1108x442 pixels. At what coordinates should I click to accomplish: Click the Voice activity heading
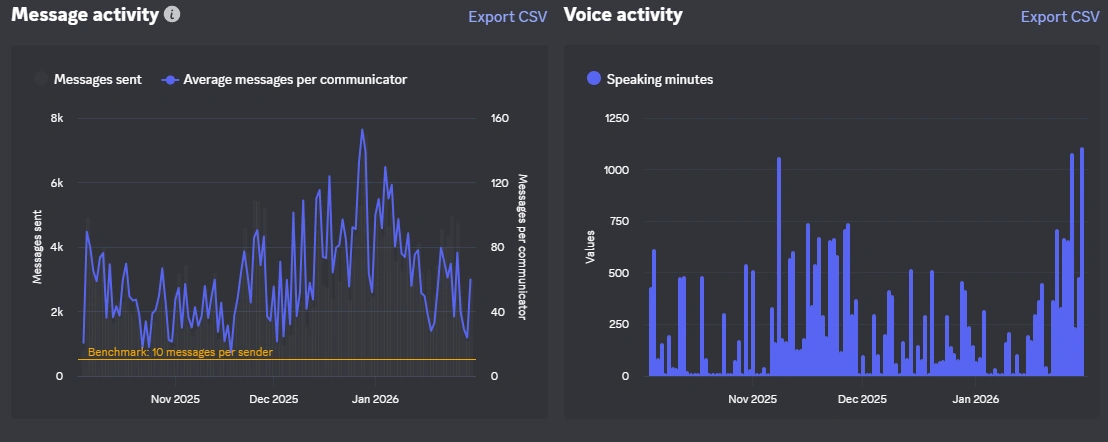(623, 14)
